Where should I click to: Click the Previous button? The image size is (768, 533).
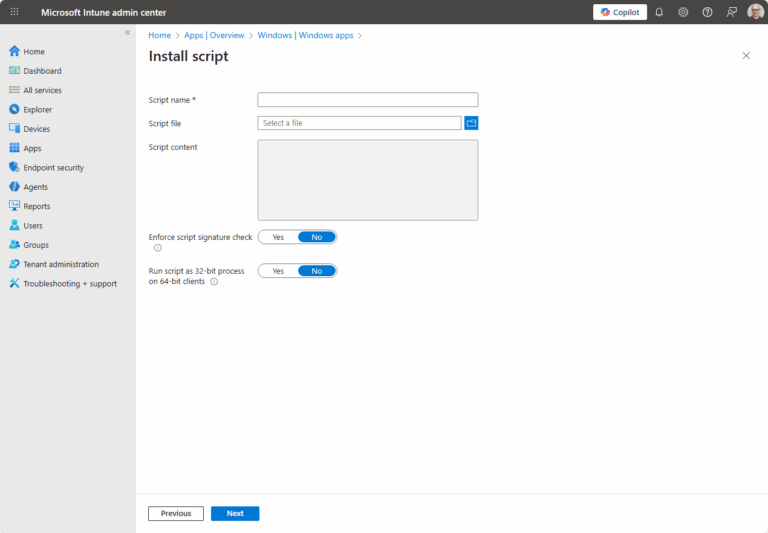(x=176, y=513)
